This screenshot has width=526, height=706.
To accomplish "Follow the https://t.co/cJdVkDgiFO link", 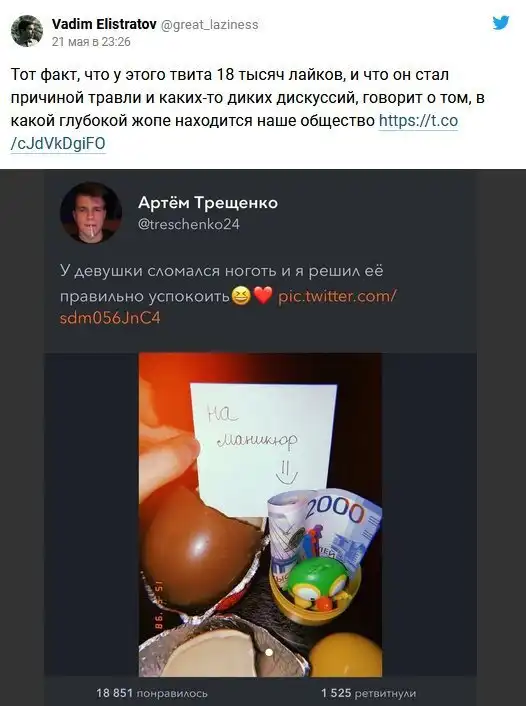I will coord(234,132).
